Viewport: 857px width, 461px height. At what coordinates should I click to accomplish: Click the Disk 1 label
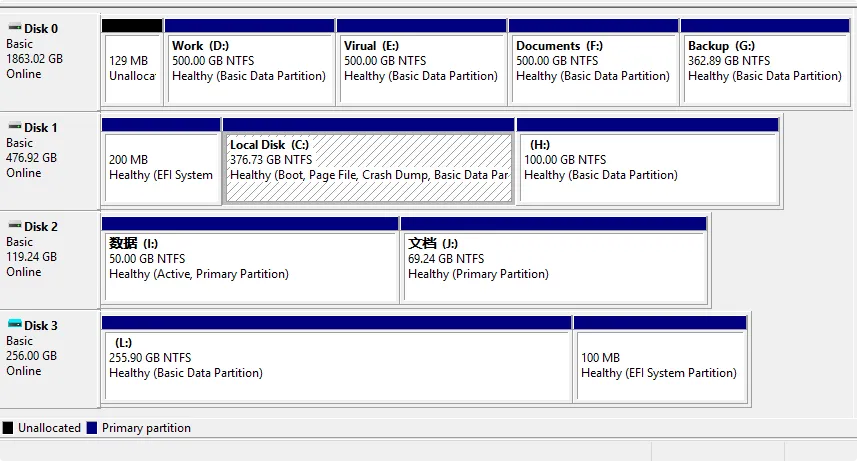(41, 127)
